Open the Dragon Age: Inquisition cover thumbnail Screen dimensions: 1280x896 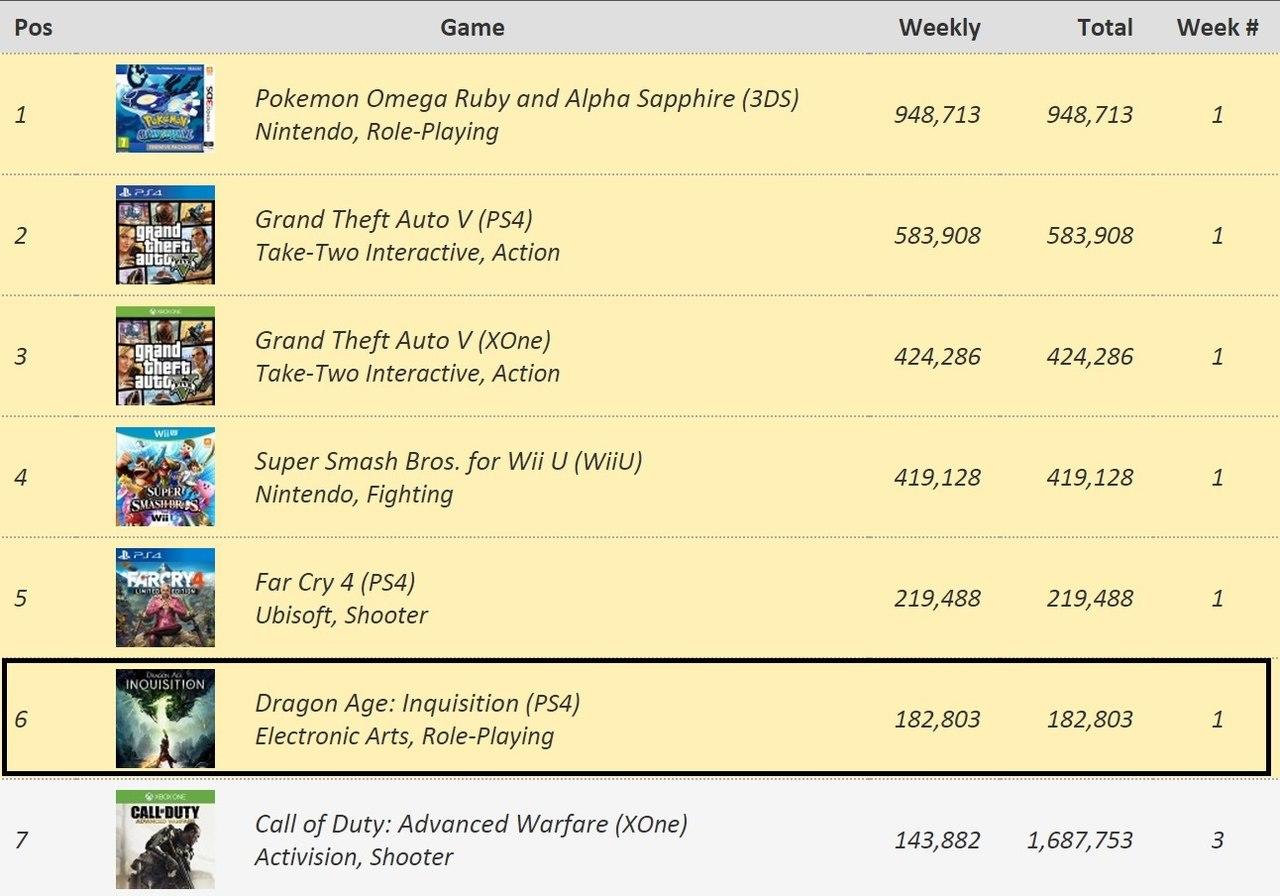(x=165, y=719)
